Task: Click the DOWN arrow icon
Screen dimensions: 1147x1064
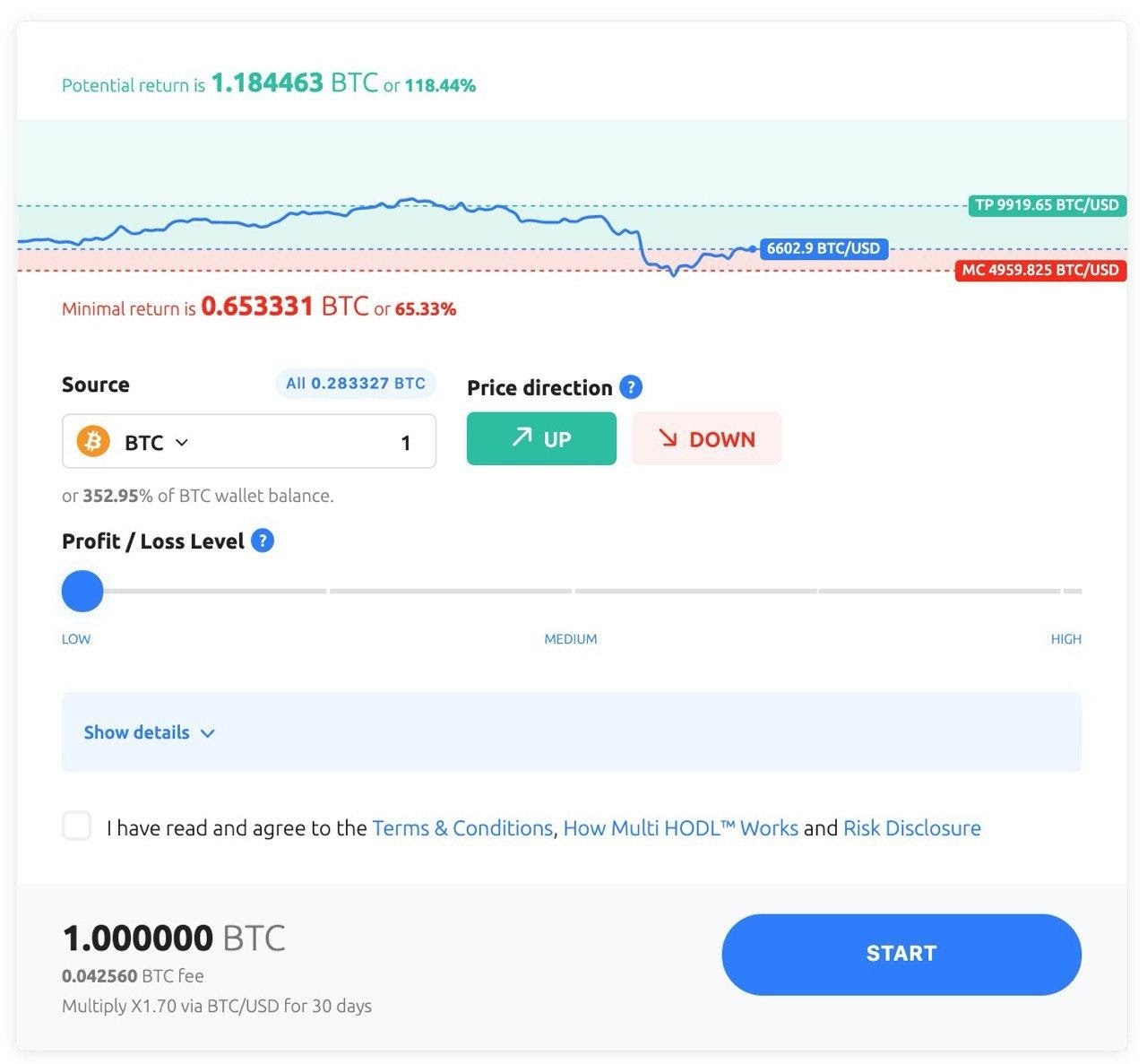Action: coord(668,438)
